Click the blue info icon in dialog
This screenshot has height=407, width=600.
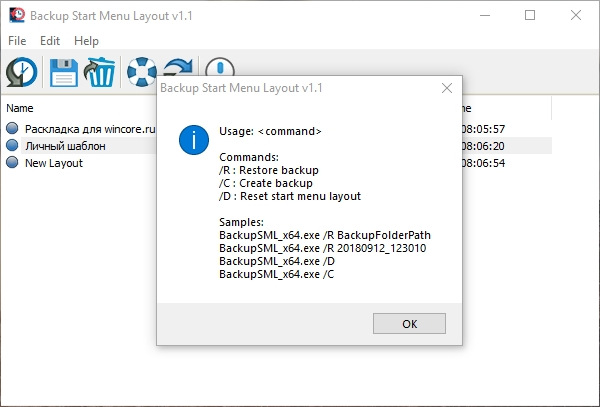(x=194, y=140)
